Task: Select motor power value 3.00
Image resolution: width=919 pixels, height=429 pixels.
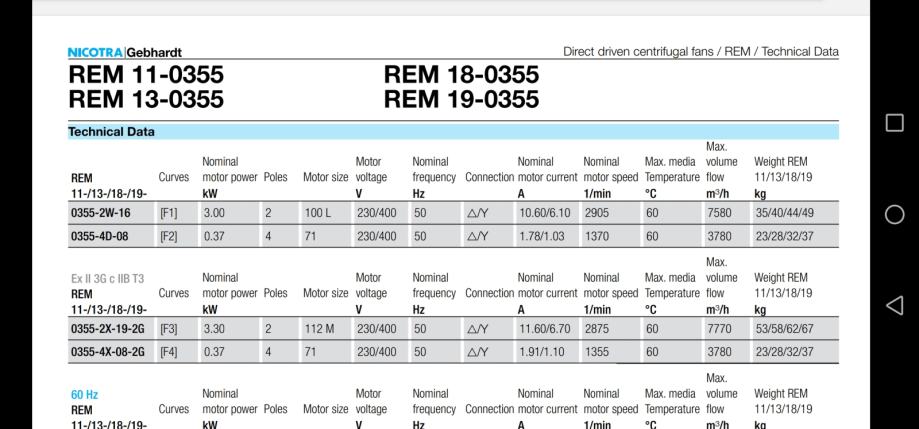Action: [214, 213]
